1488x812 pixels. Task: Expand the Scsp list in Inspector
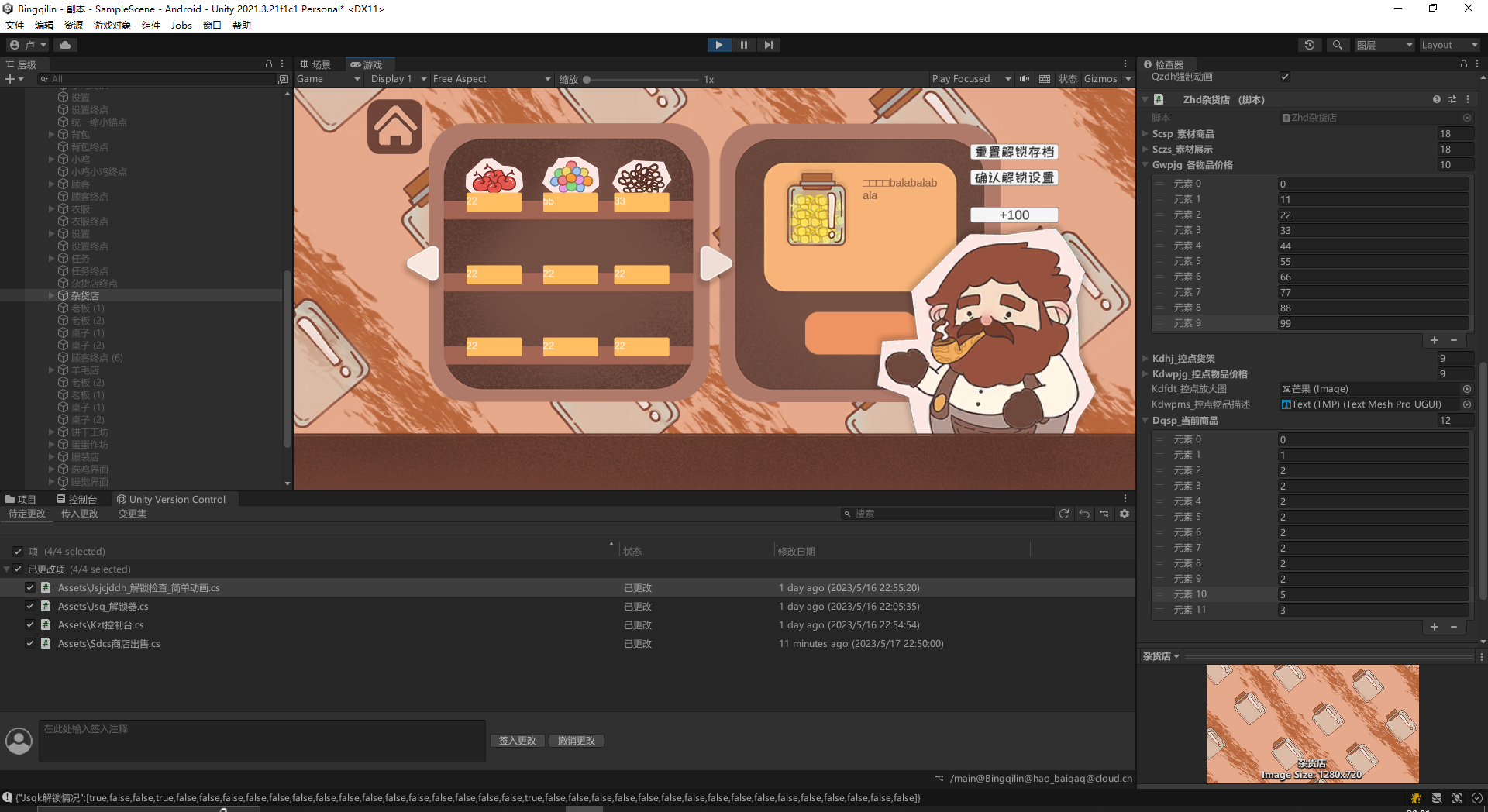click(x=1145, y=134)
